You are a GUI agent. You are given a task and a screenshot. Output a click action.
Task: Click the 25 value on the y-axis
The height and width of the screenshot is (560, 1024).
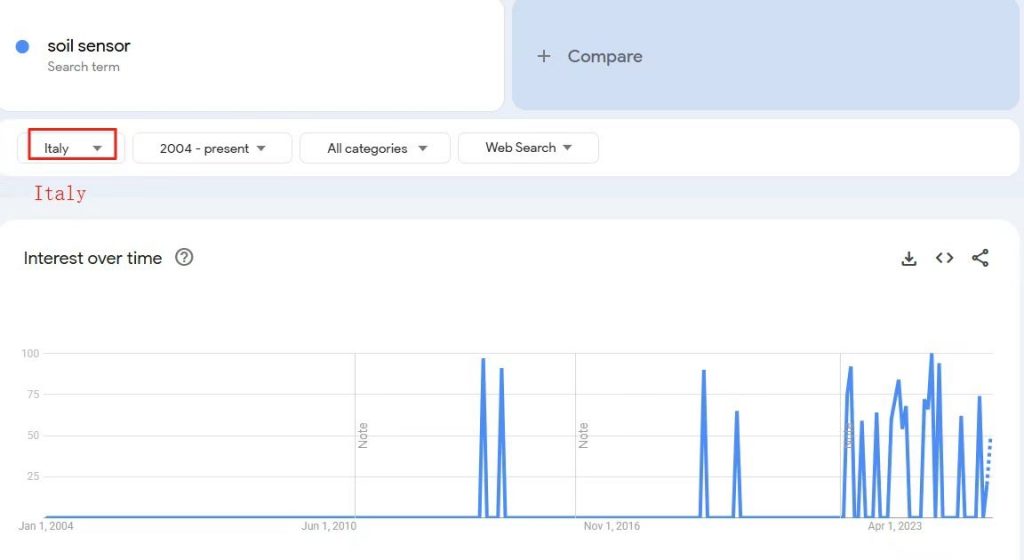coord(33,476)
